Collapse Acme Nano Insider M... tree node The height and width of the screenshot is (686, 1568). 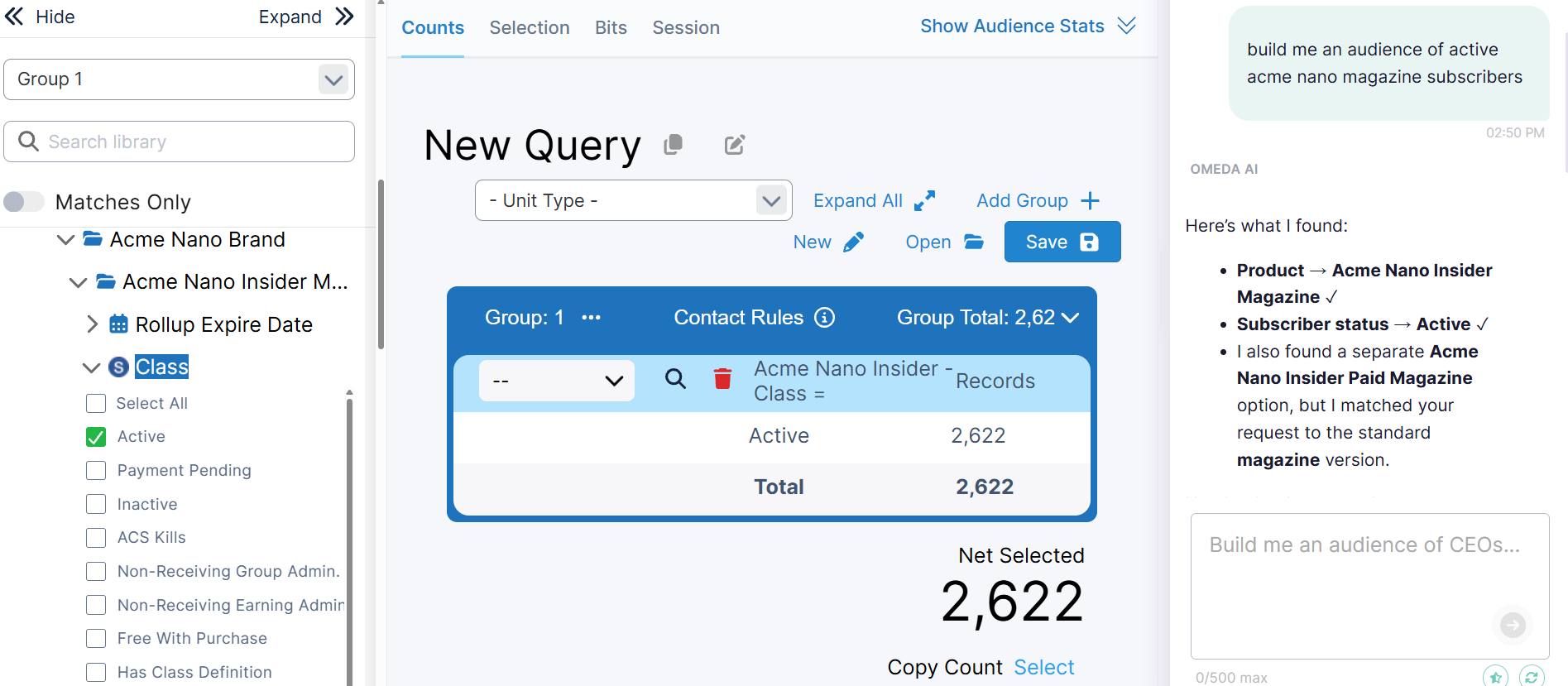[x=78, y=282]
